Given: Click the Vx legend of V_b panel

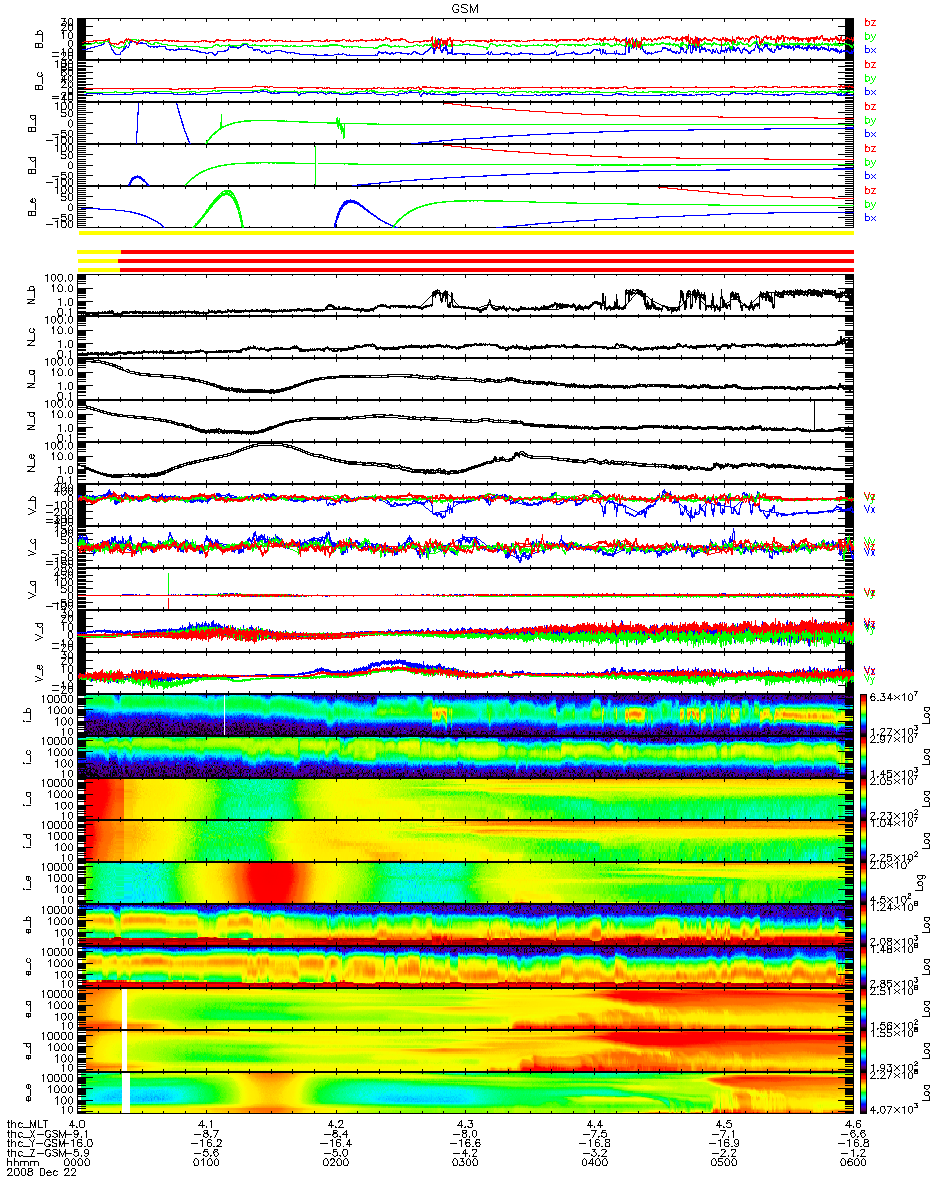Looking at the screenshot, I should (x=871, y=508).
